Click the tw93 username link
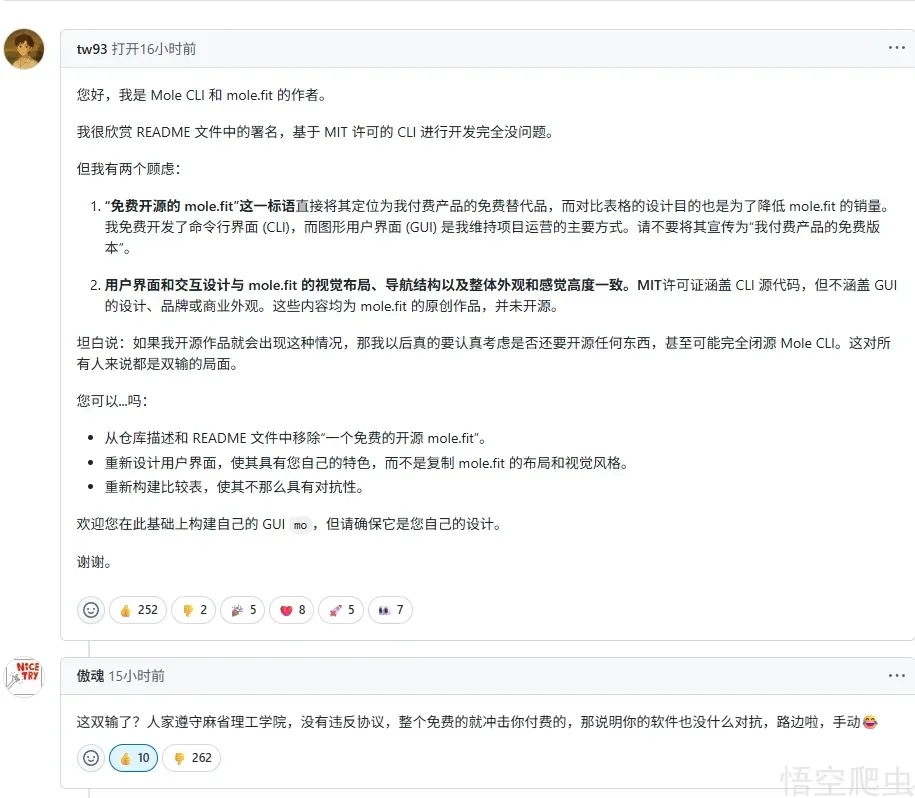This screenshot has height=798, width=915. coord(92,49)
